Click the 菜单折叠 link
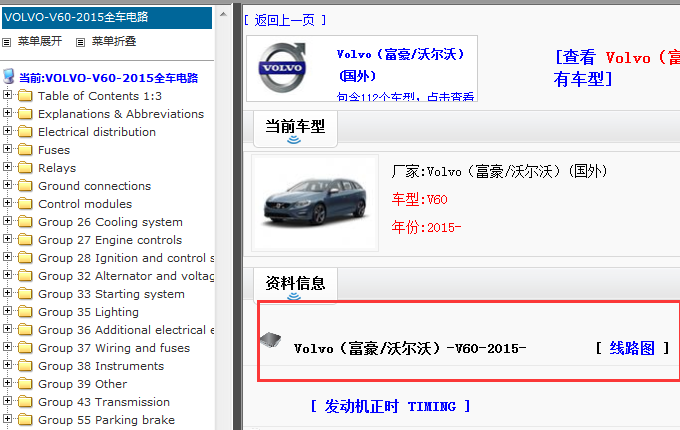The width and height of the screenshot is (680, 430). click(114, 42)
